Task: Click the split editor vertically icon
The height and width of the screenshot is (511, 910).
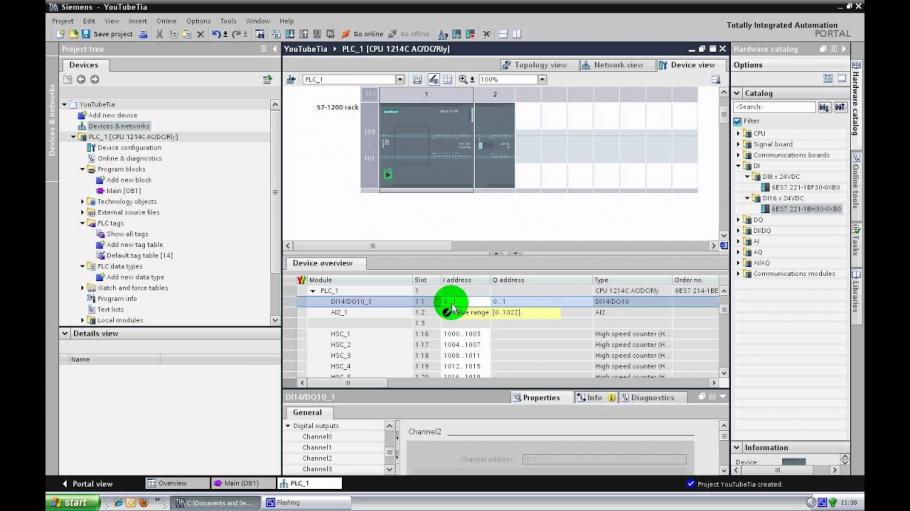Action: [517, 34]
